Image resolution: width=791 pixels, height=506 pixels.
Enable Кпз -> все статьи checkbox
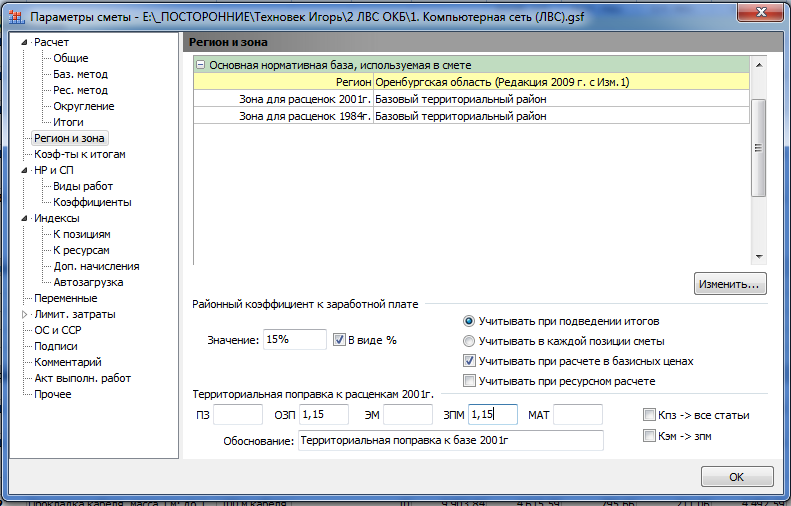tap(649, 415)
